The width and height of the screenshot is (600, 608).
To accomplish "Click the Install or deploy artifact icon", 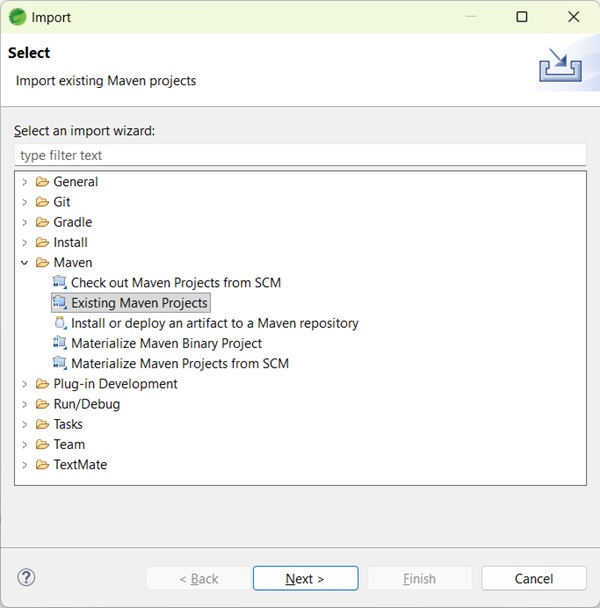I will [x=60, y=323].
